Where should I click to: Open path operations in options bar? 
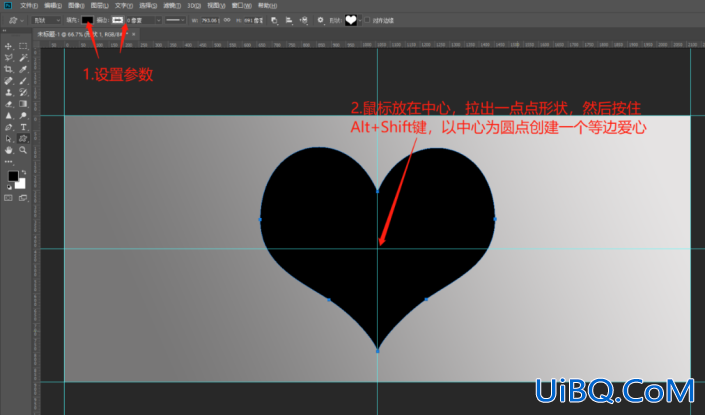[x=274, y=20]
